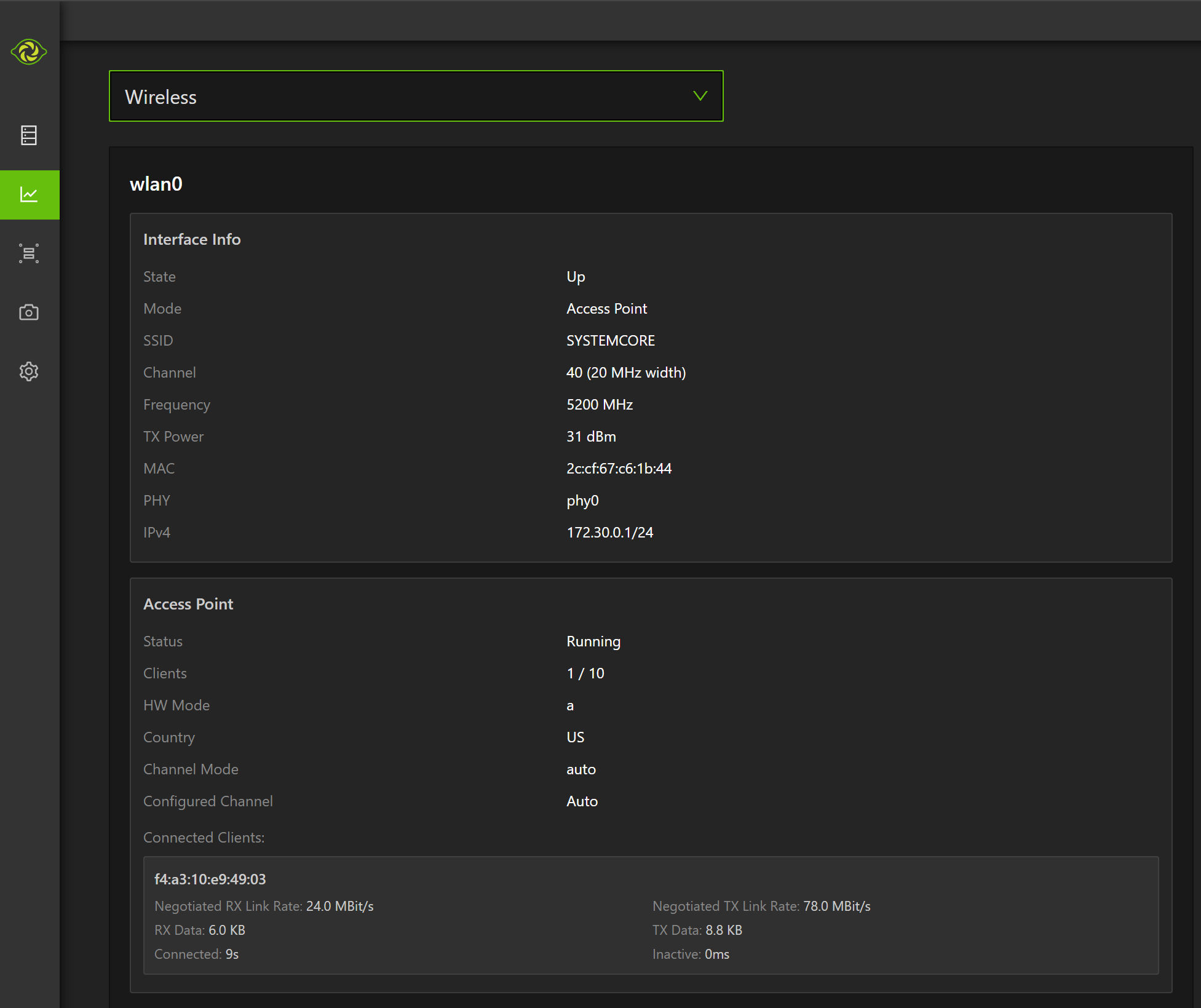Click the Connected Clients label

point(204,838)
